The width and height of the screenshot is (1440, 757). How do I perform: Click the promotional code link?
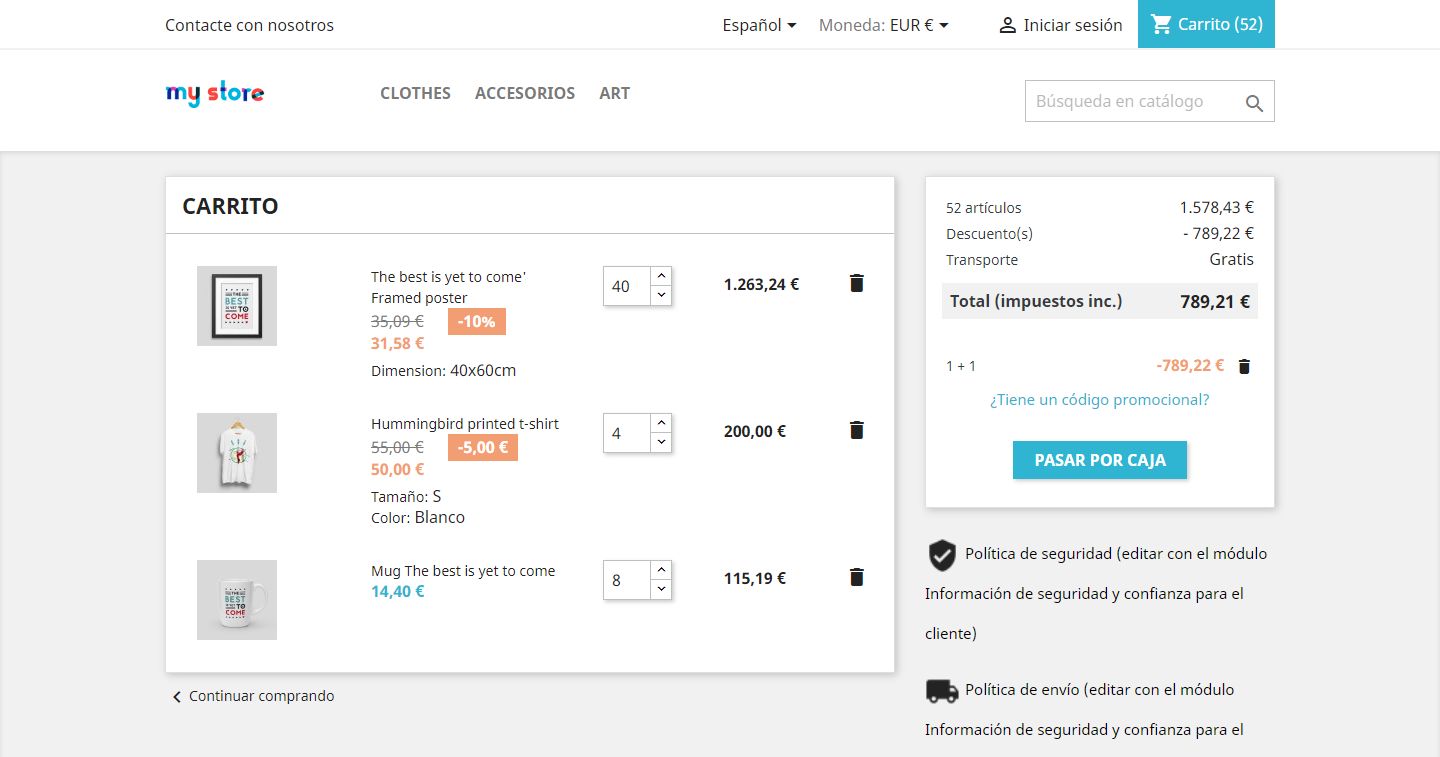click(1099, 400)
